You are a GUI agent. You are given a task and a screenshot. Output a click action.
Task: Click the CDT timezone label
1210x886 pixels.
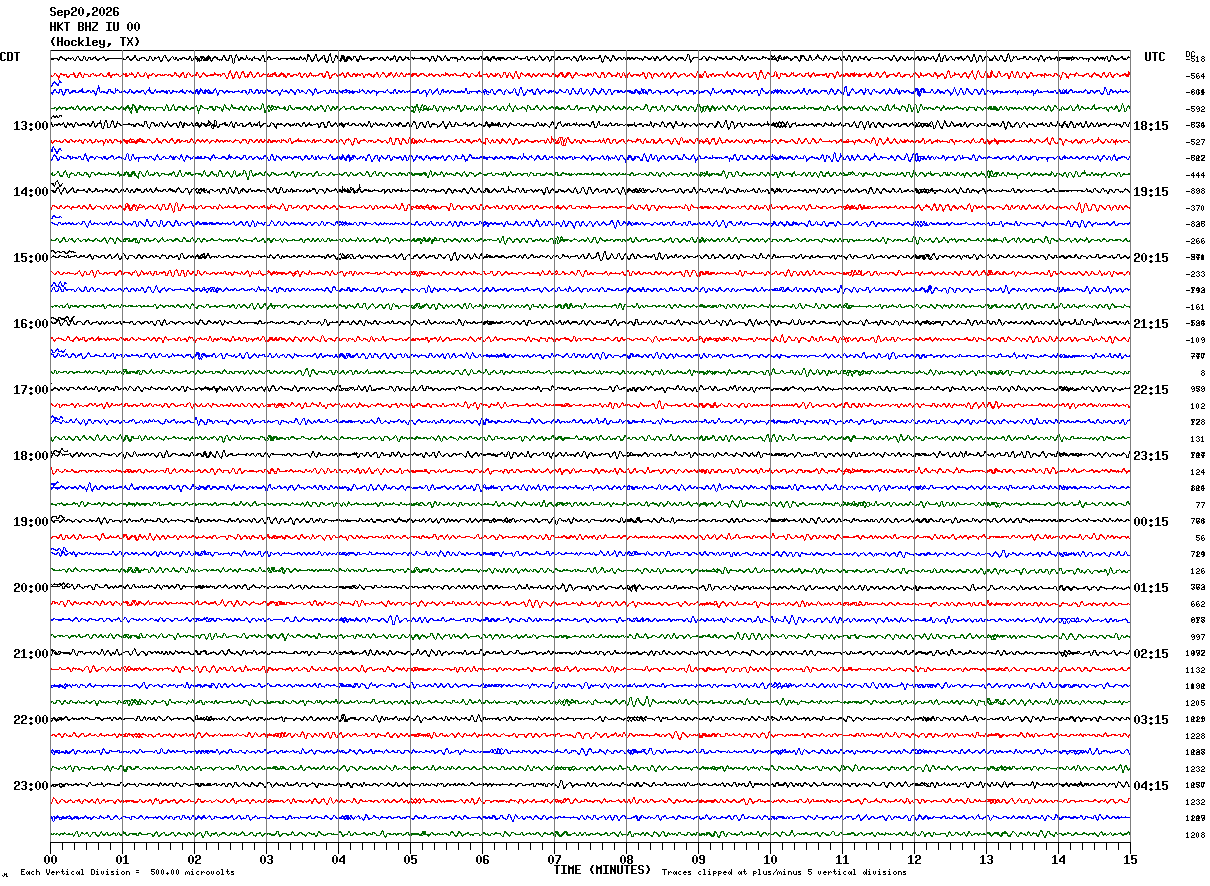[10, 57]
